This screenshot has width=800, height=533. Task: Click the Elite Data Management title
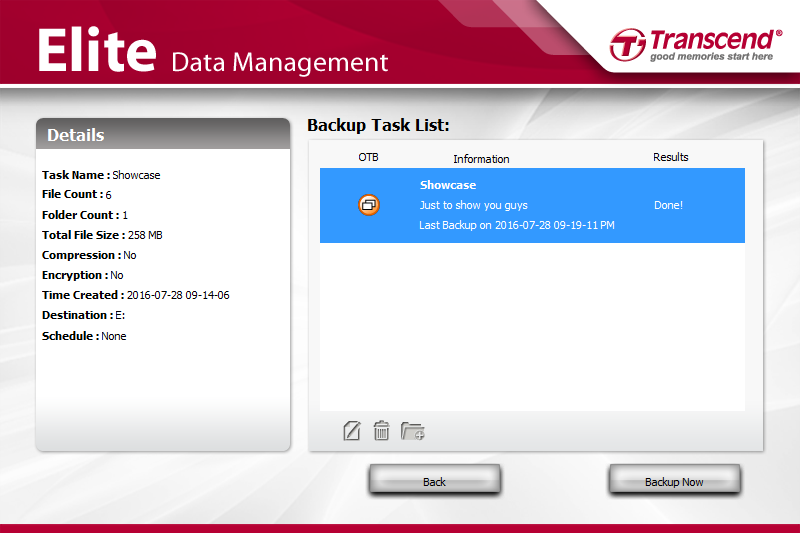(x=213, y=50)
